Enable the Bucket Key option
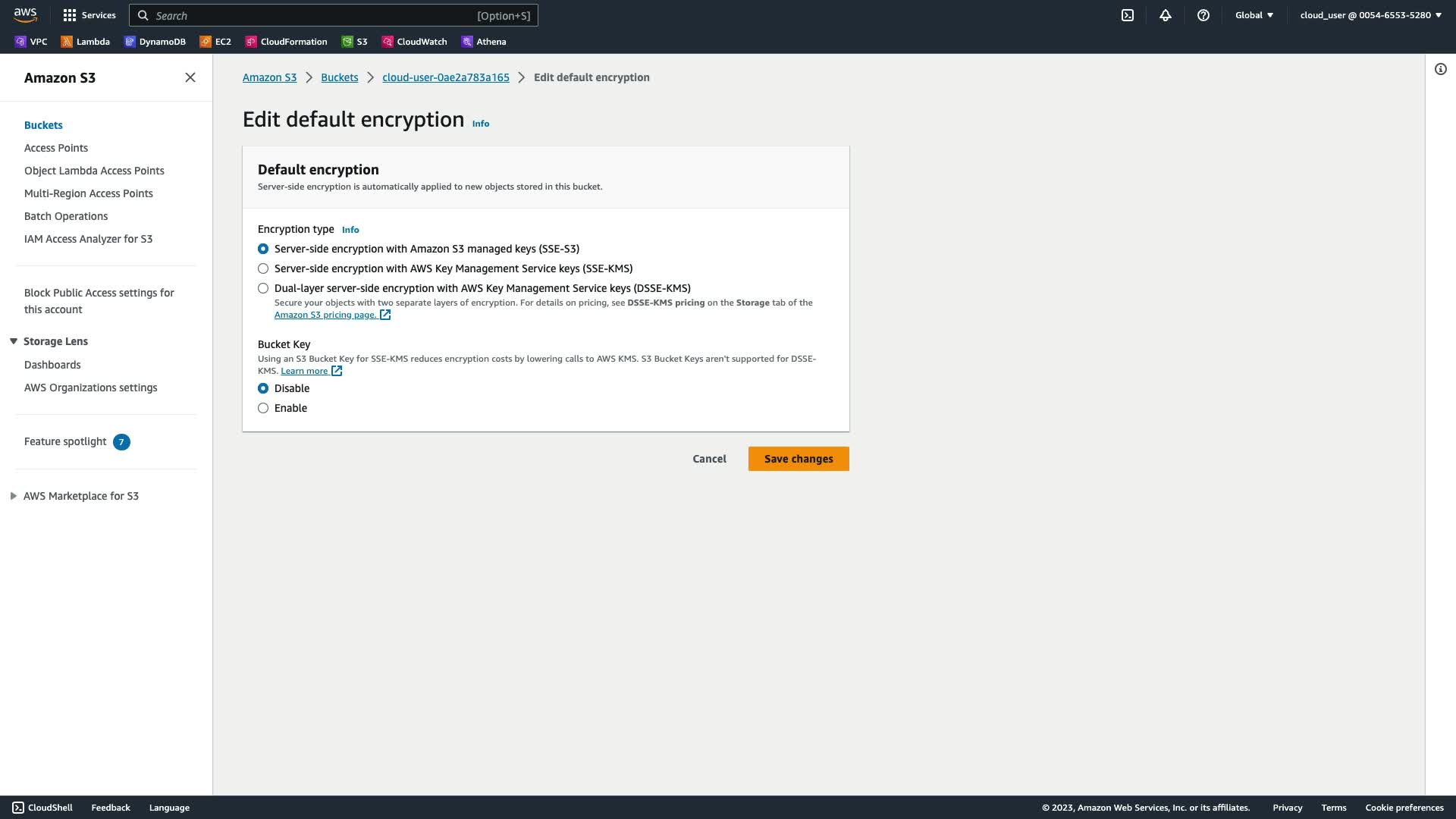1456x819 pixels. (263, 408)
